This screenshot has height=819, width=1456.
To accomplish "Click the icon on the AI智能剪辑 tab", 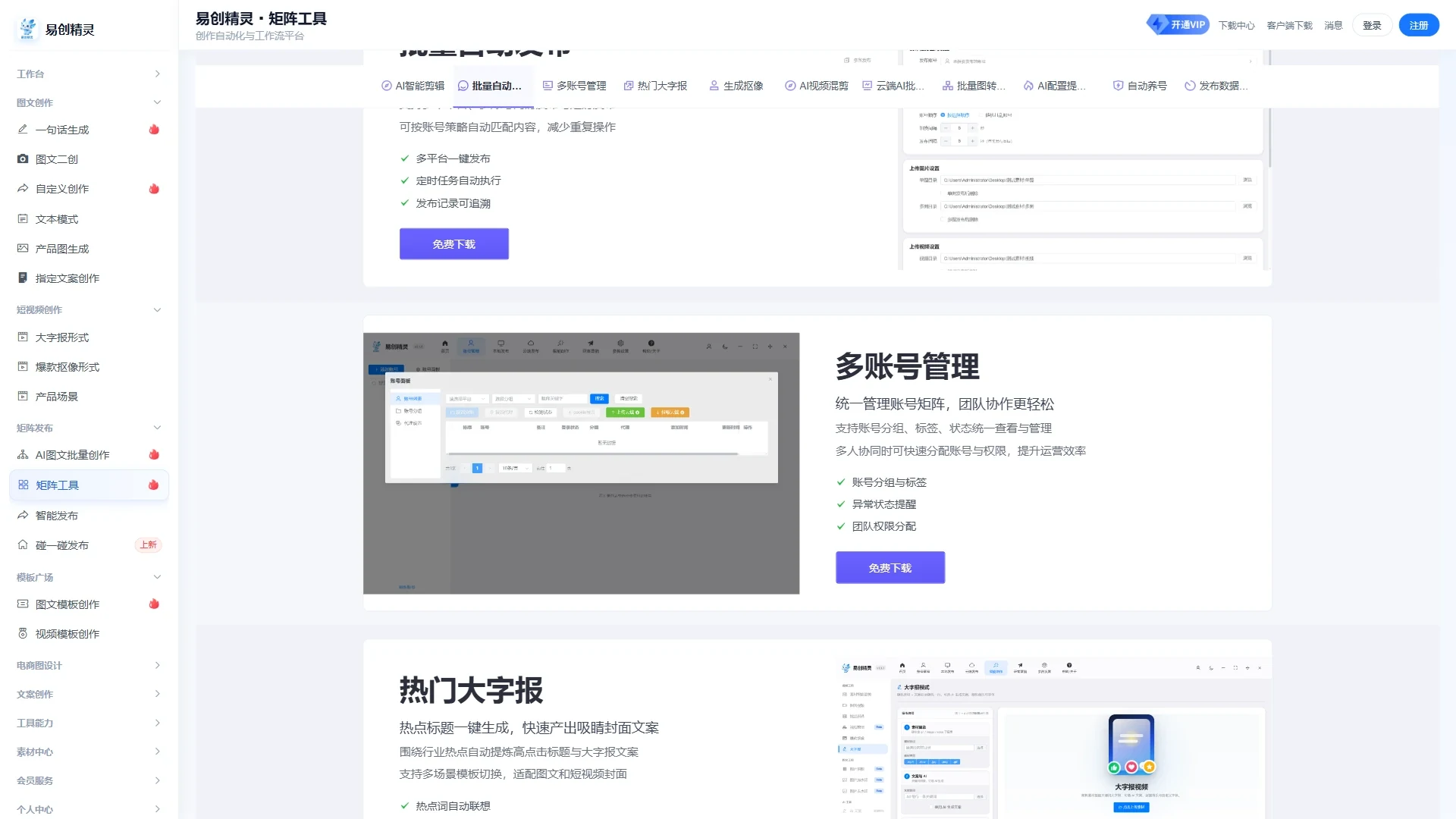I will coord(386,86).
